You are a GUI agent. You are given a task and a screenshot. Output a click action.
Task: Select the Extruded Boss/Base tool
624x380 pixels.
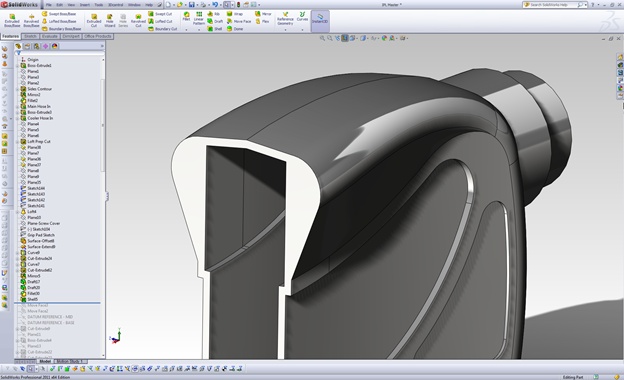point(12,20)
